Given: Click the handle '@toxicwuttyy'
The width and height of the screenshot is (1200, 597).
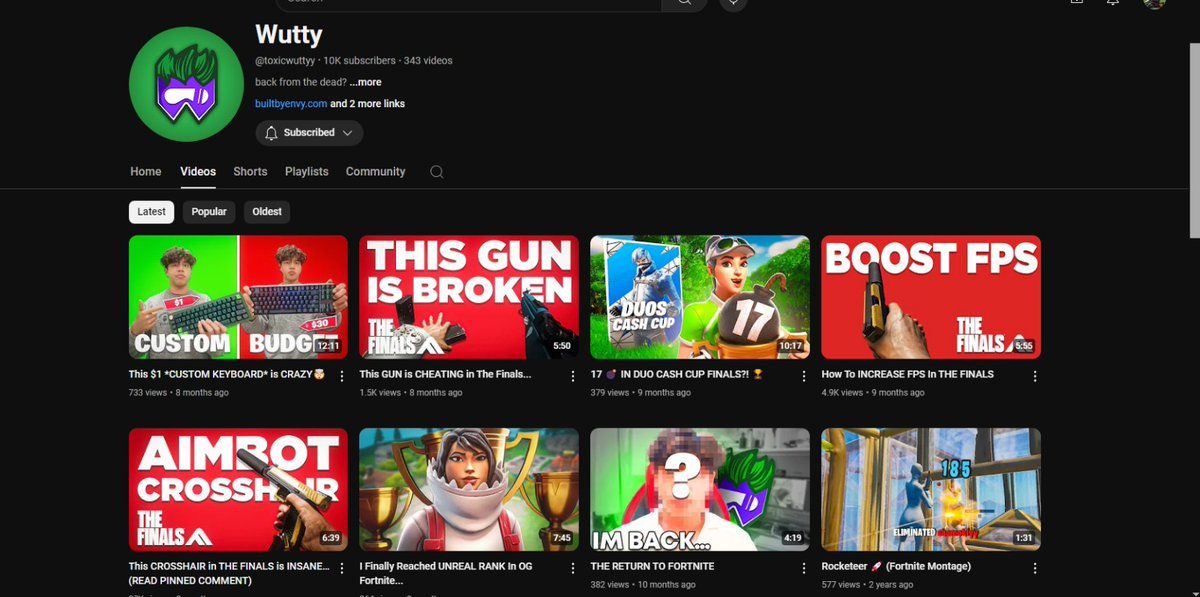Looking at the screenshot, I should pos(285,61).
